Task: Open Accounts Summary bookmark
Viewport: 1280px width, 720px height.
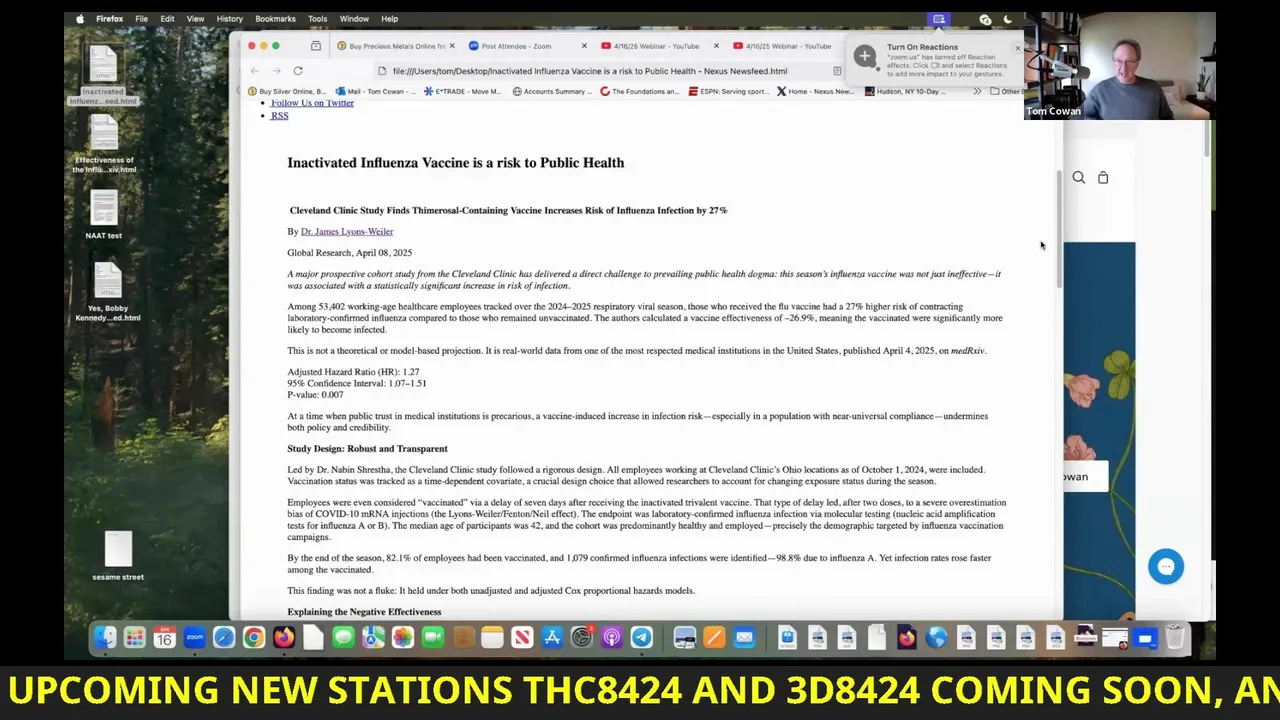Action: click(551, 91)
